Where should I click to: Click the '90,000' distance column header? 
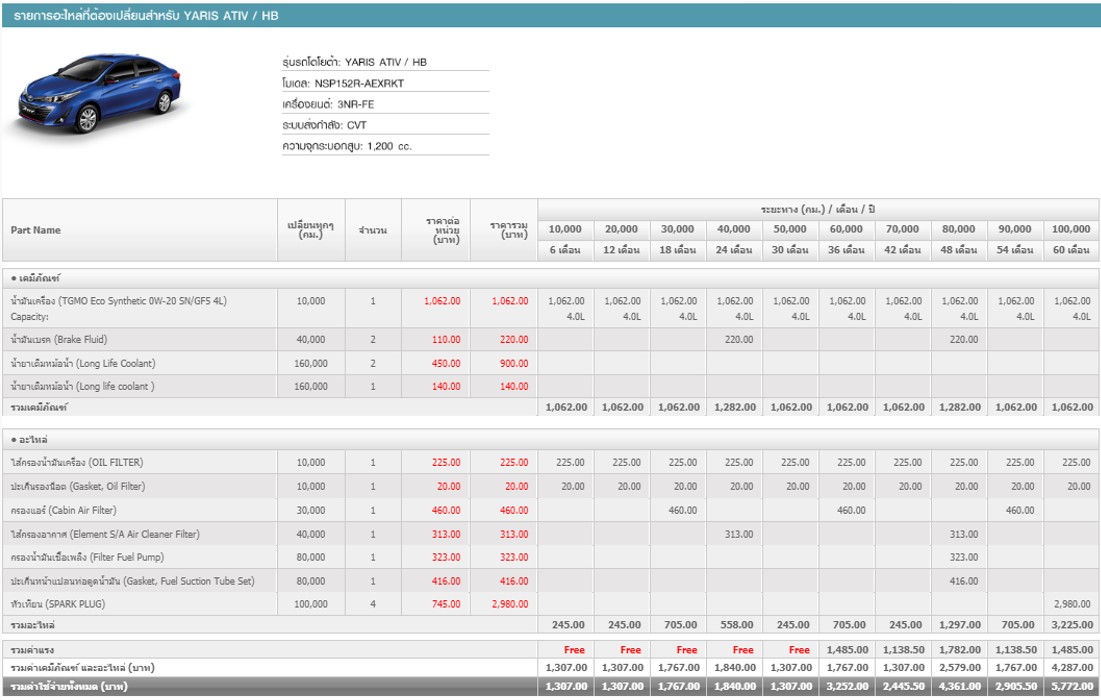pyautogui.click(x=1015, y=229)
